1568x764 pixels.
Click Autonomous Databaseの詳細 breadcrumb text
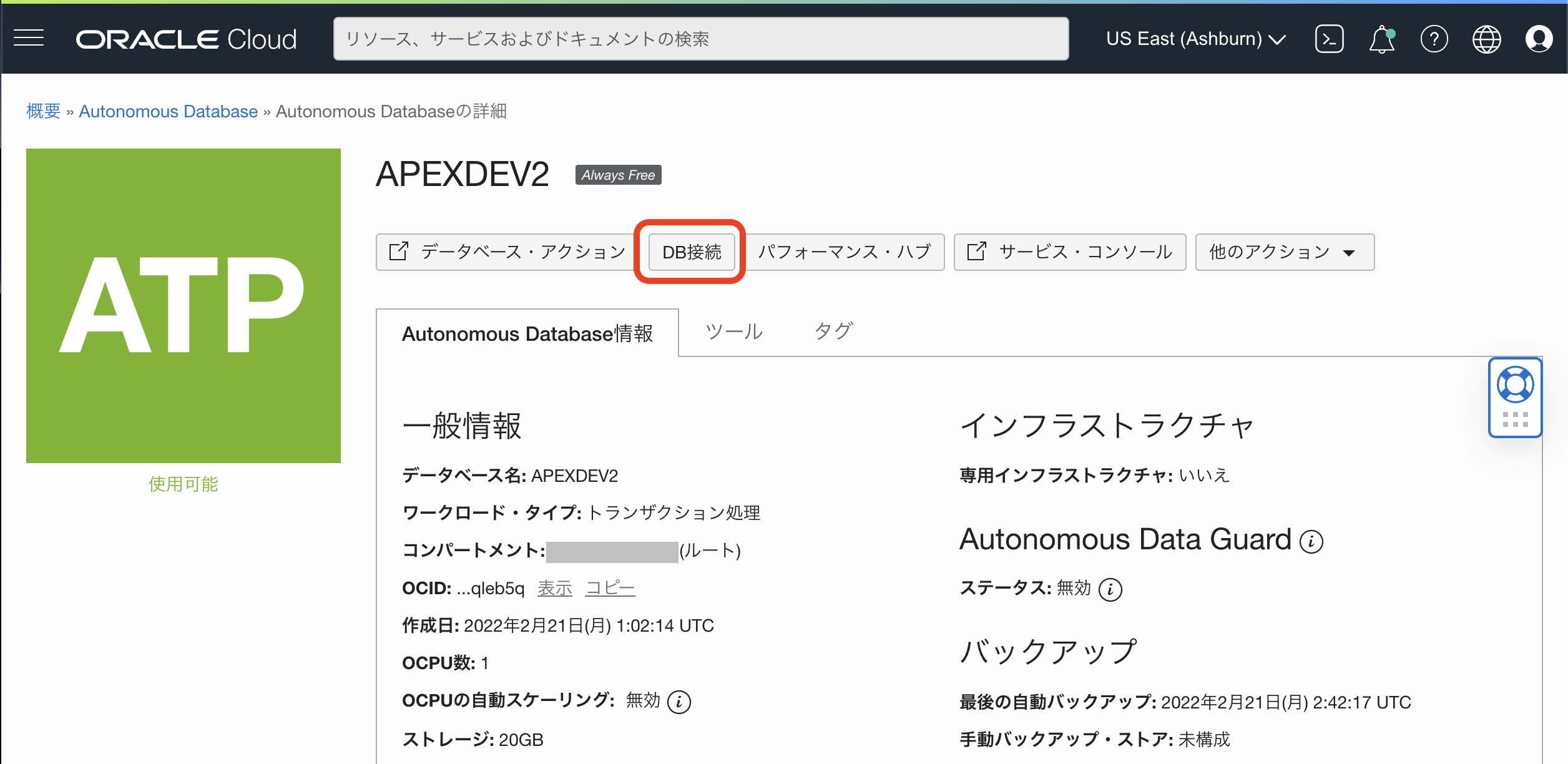pyautogui.click(x=391, y=111)
